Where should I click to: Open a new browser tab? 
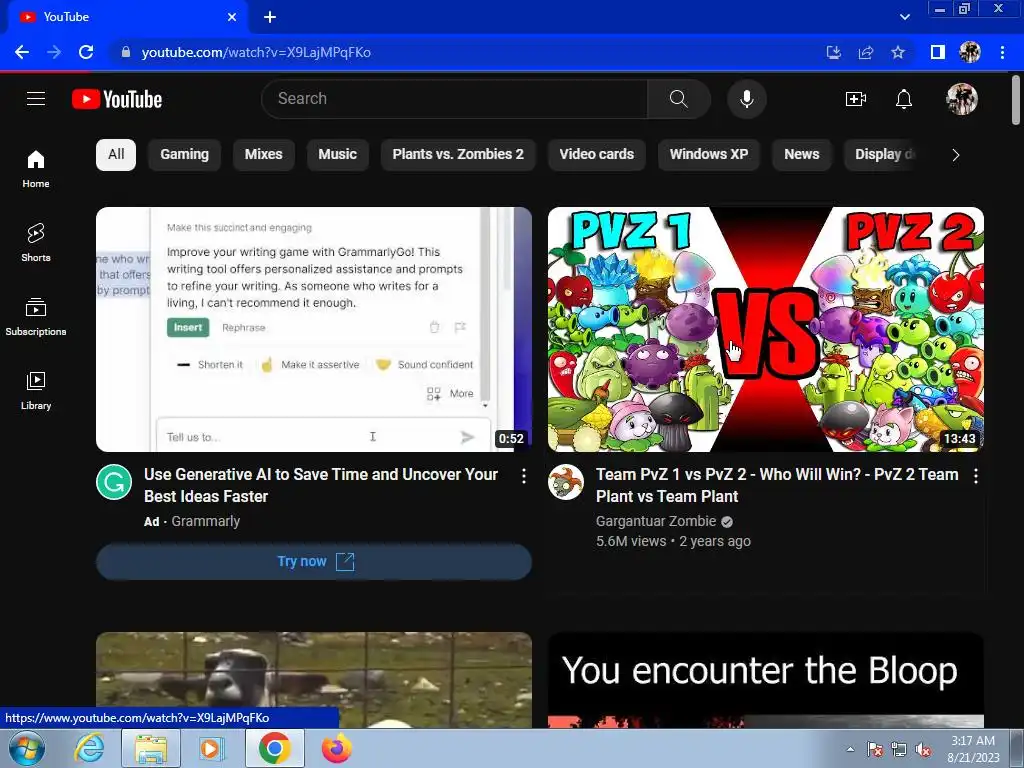(270, 17)
